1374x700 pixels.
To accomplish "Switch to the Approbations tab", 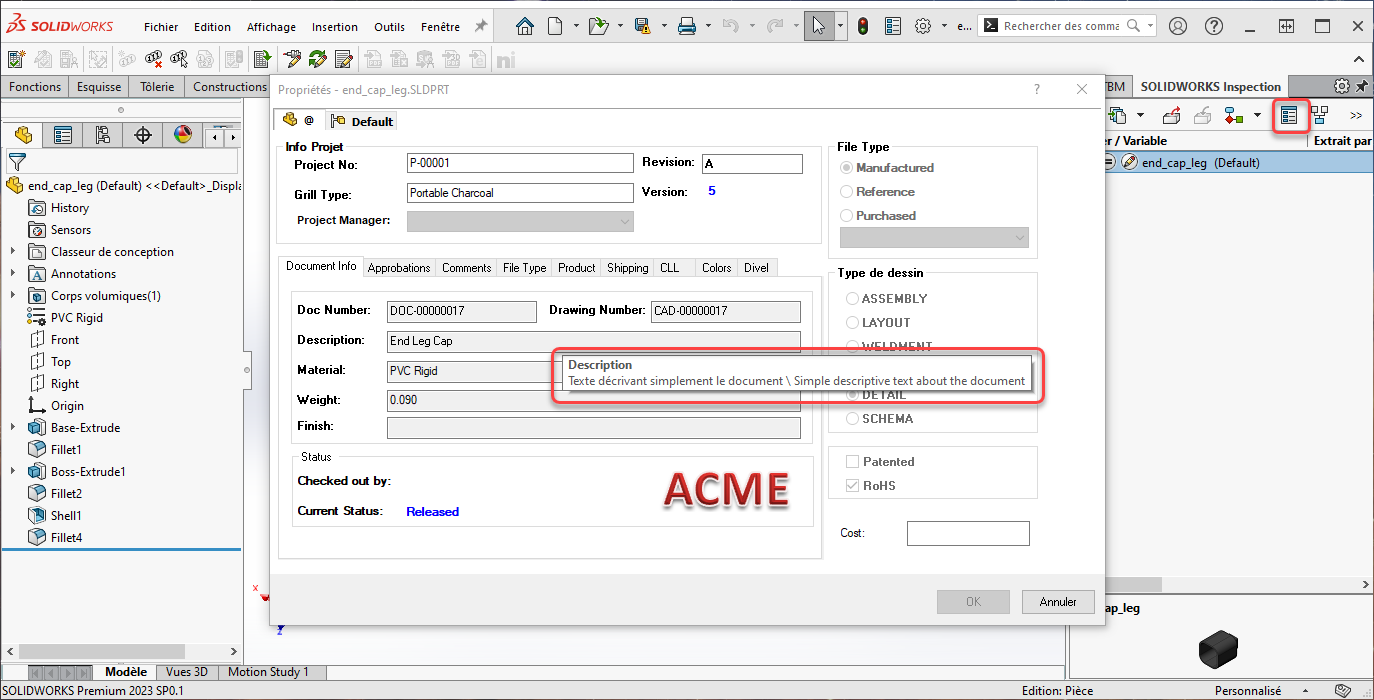I will 399,268.
